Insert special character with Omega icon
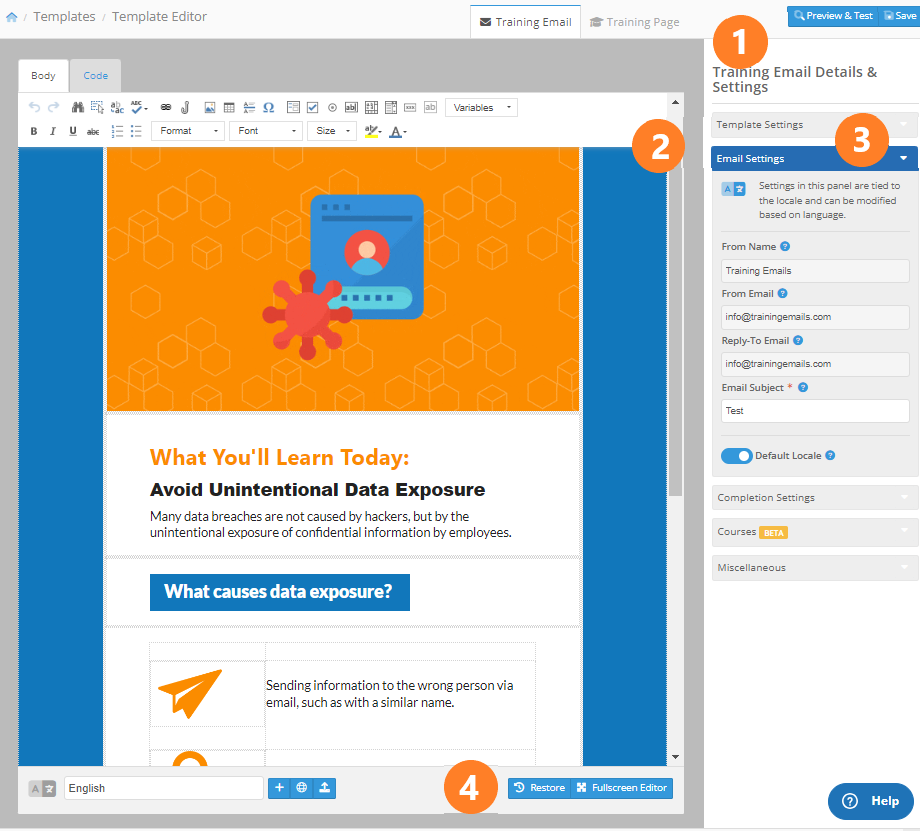 pos(268,107)
